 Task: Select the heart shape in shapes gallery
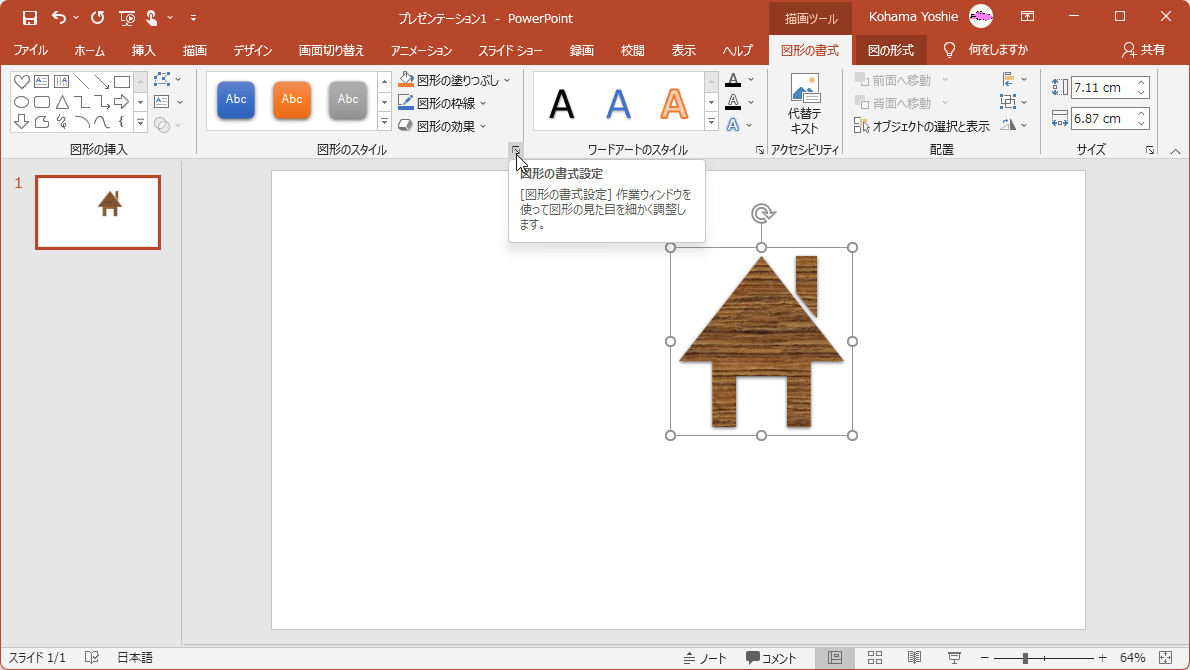(20, 82)
